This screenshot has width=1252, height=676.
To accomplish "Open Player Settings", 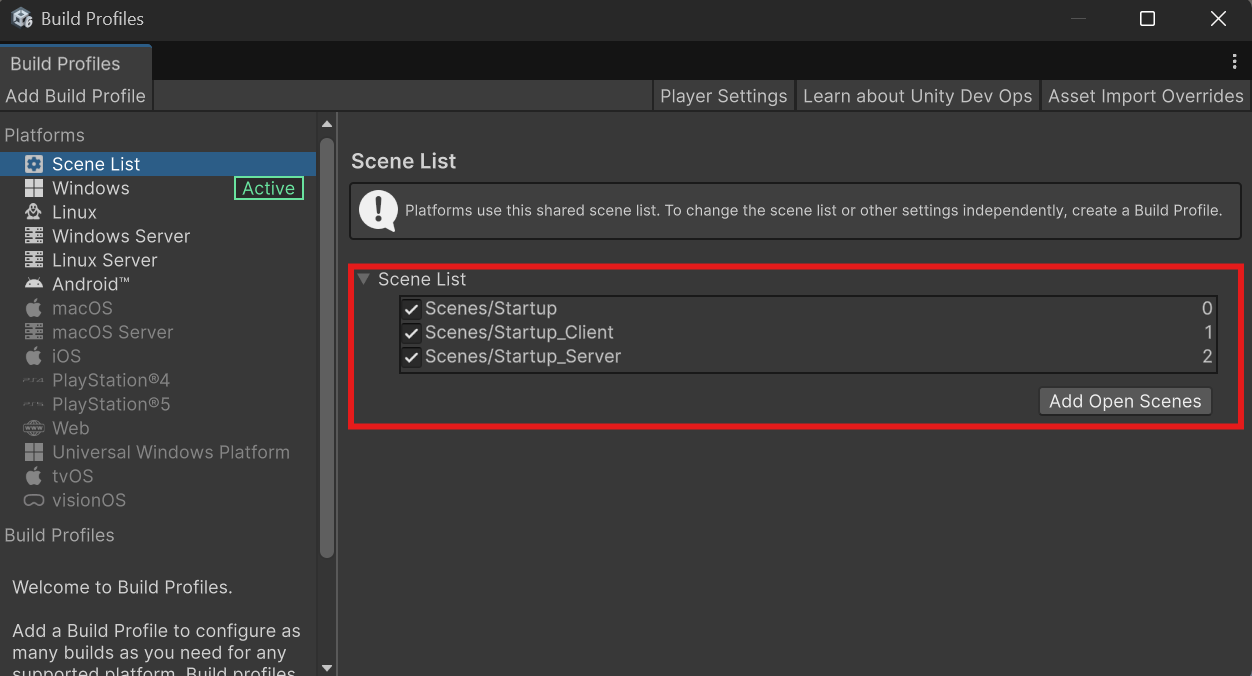I will tap(723, 96).
